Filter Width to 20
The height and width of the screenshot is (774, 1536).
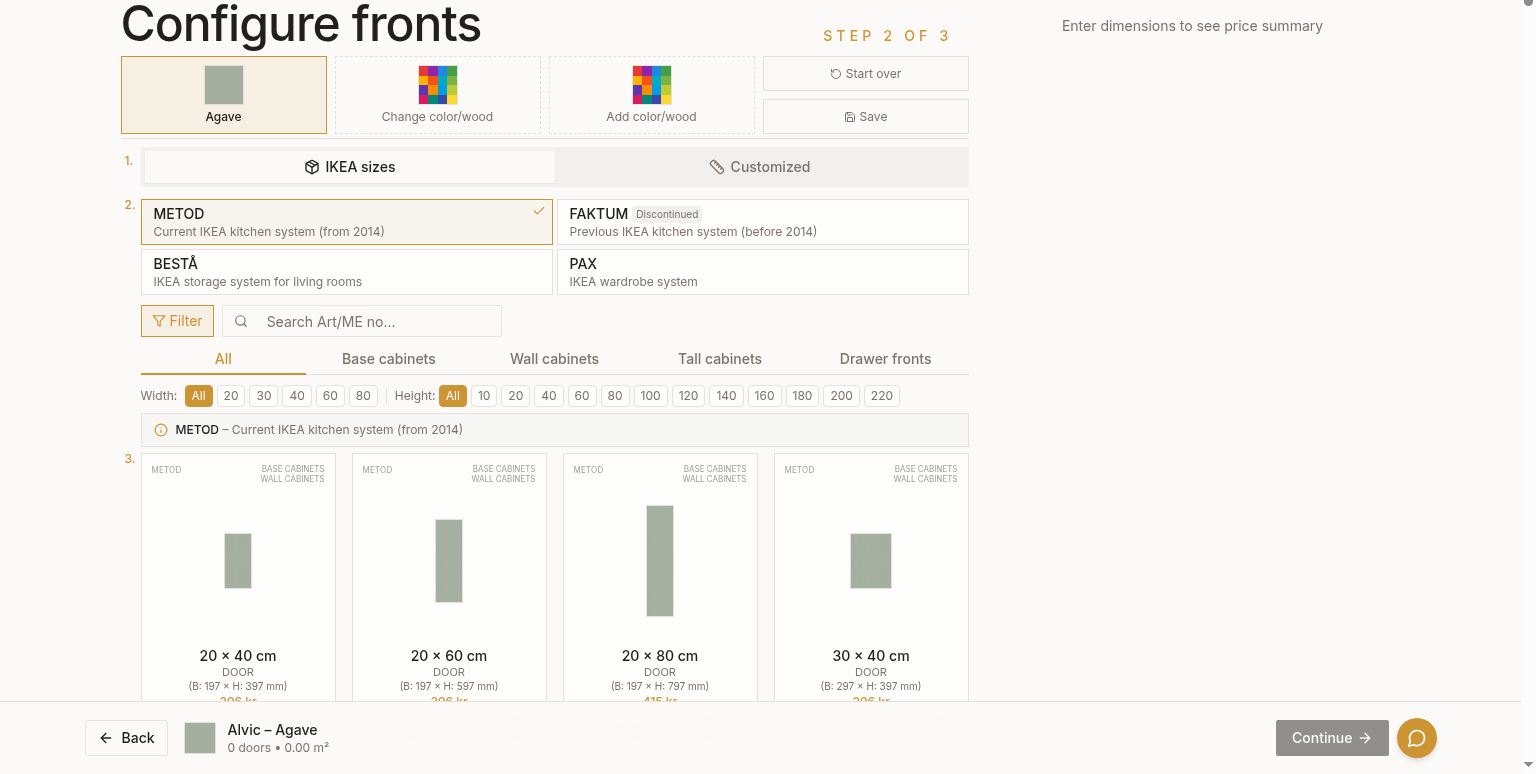click(x=231, y=396)
